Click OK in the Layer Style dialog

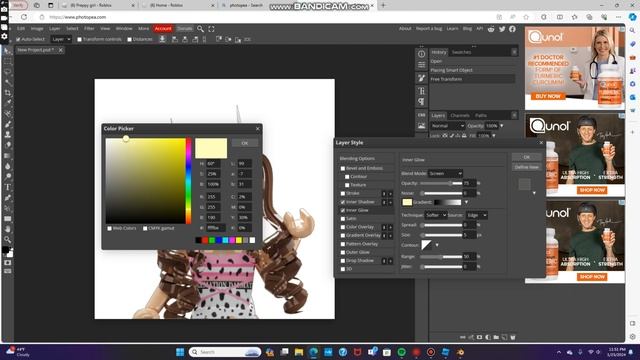(x=527, y=157)
